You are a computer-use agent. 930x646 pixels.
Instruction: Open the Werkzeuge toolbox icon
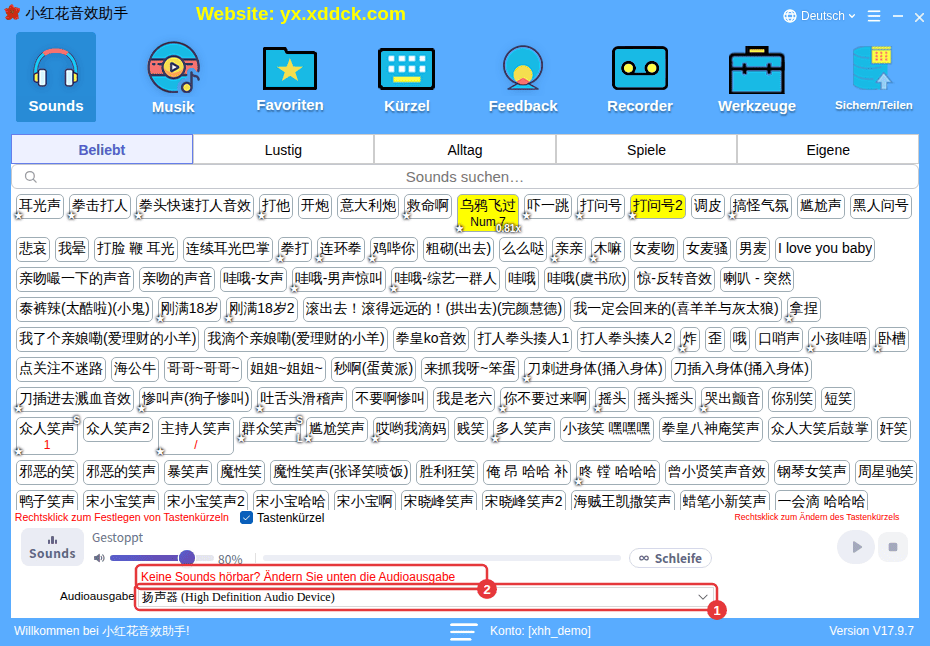756,69
